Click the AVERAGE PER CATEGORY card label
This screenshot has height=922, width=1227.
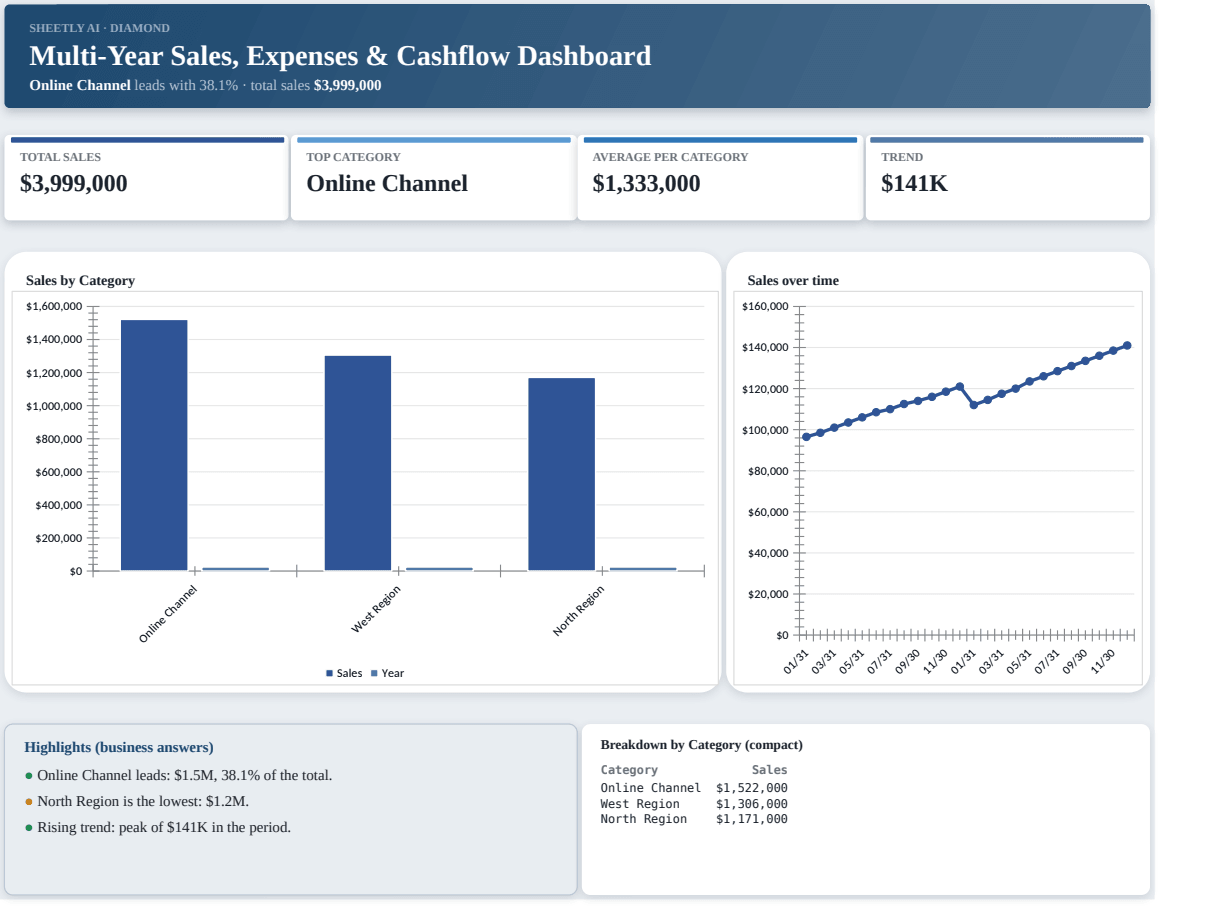click(670, 157)
